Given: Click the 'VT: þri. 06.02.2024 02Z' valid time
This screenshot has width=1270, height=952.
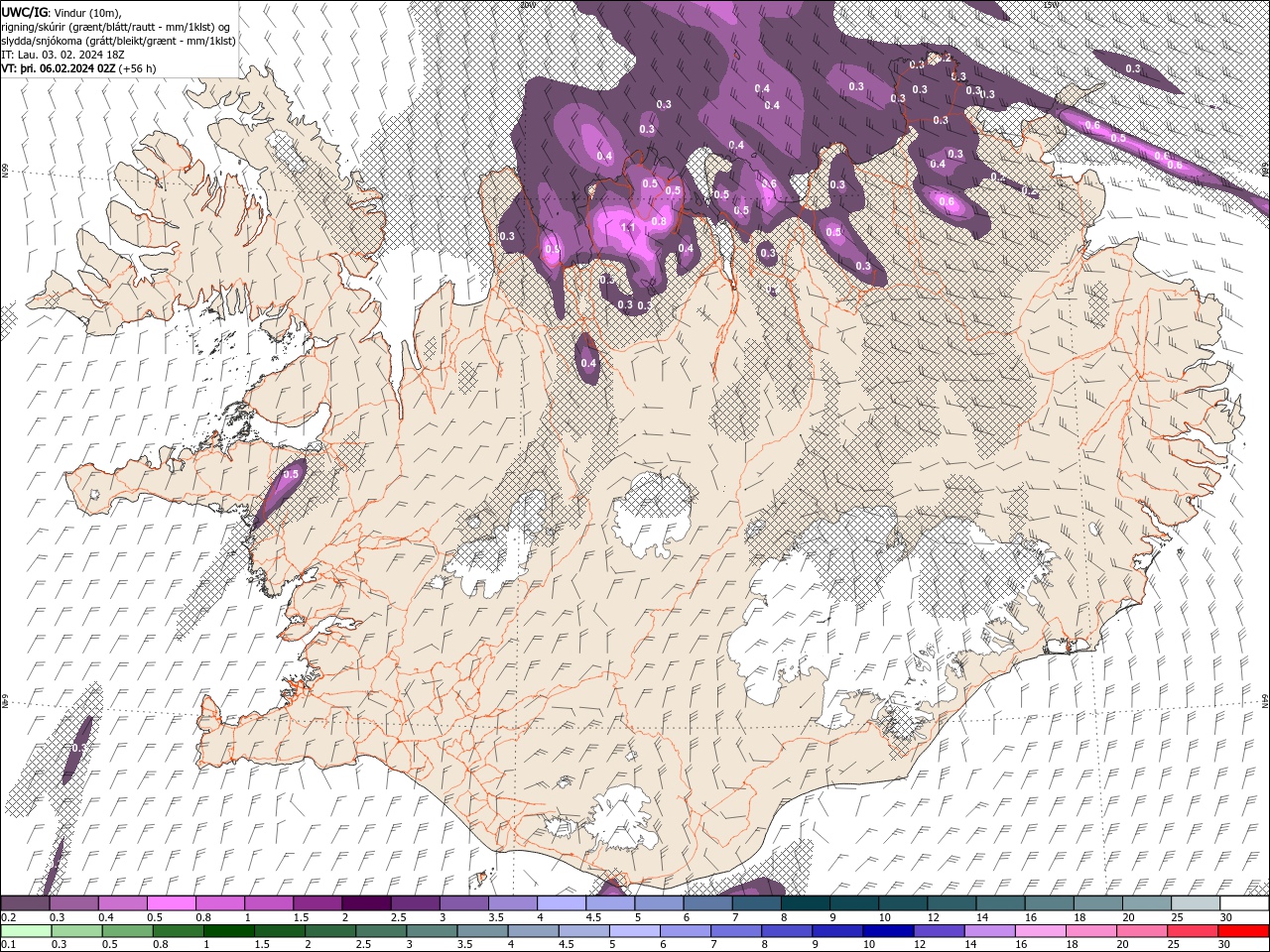Looking at the screenshot, I should tap(59, 68).
